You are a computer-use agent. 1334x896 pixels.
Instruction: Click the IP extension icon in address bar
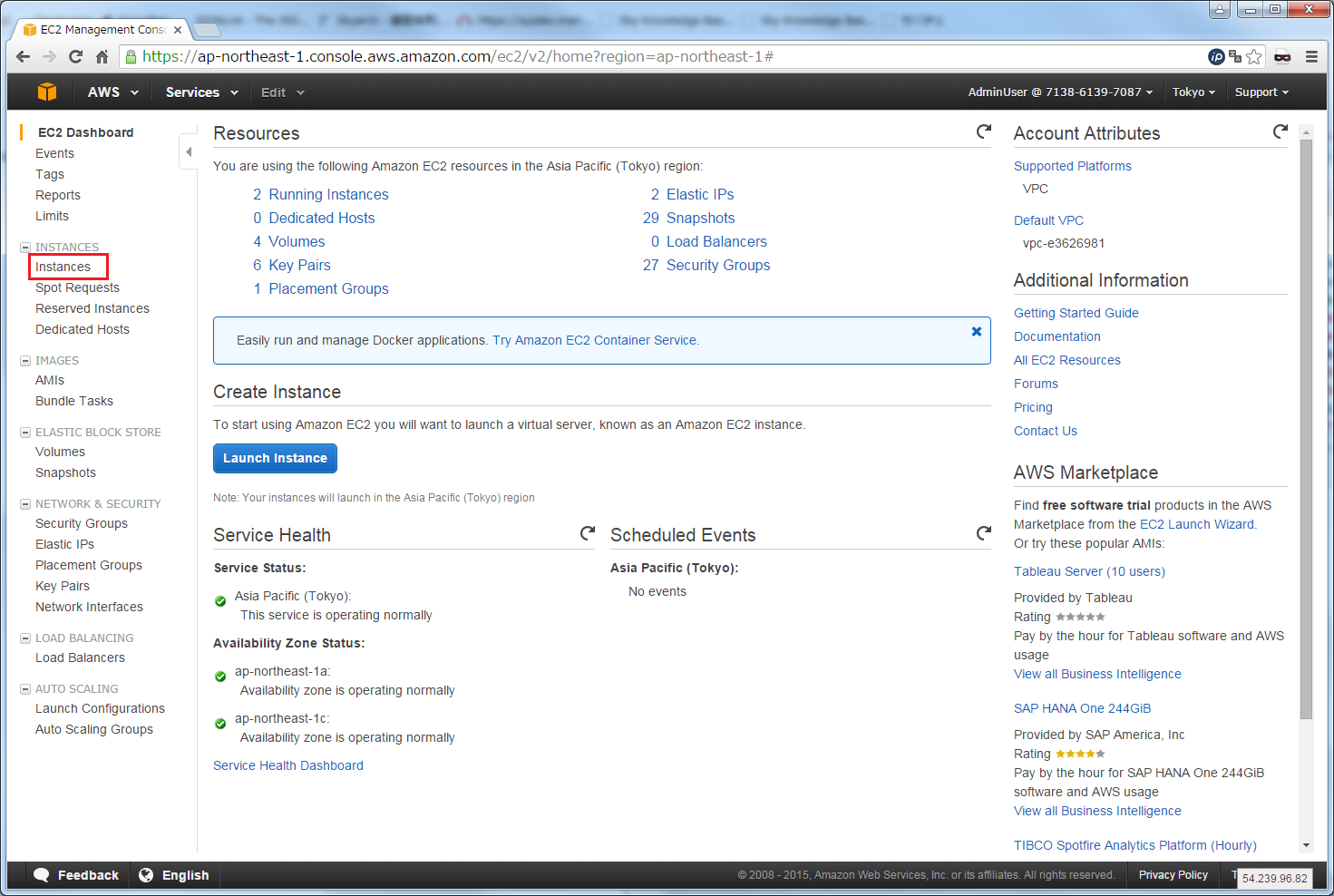click(x=1216, y=56)
